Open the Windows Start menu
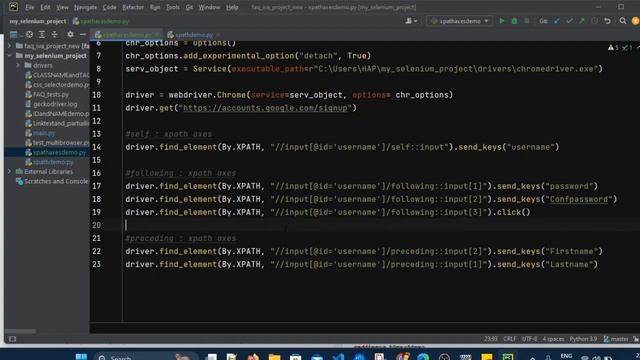Viewport: 640px width, 360px height. (x=81, y=356)
